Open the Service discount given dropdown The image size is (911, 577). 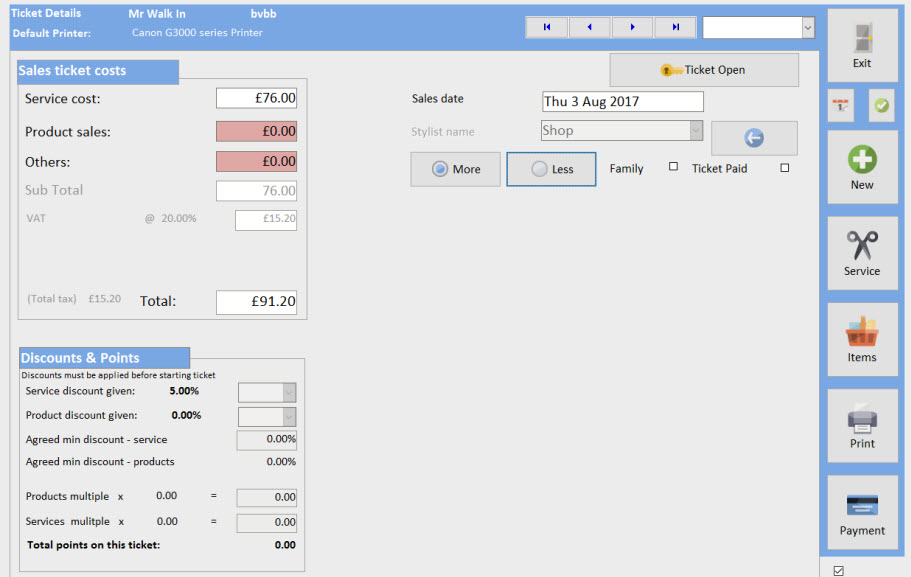point(289,393)
